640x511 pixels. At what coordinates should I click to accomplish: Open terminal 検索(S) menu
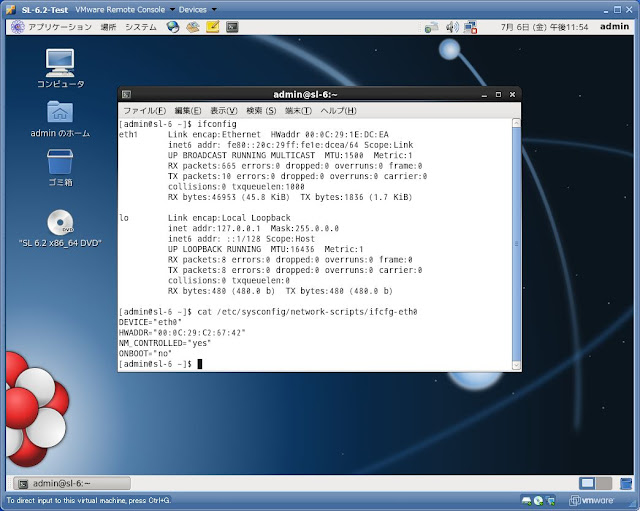tap(261, 111)
